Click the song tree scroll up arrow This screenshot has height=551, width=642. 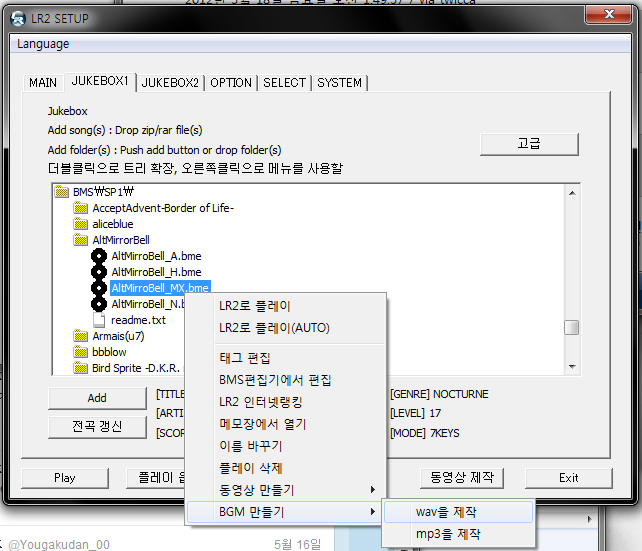[x=572, y=193]
